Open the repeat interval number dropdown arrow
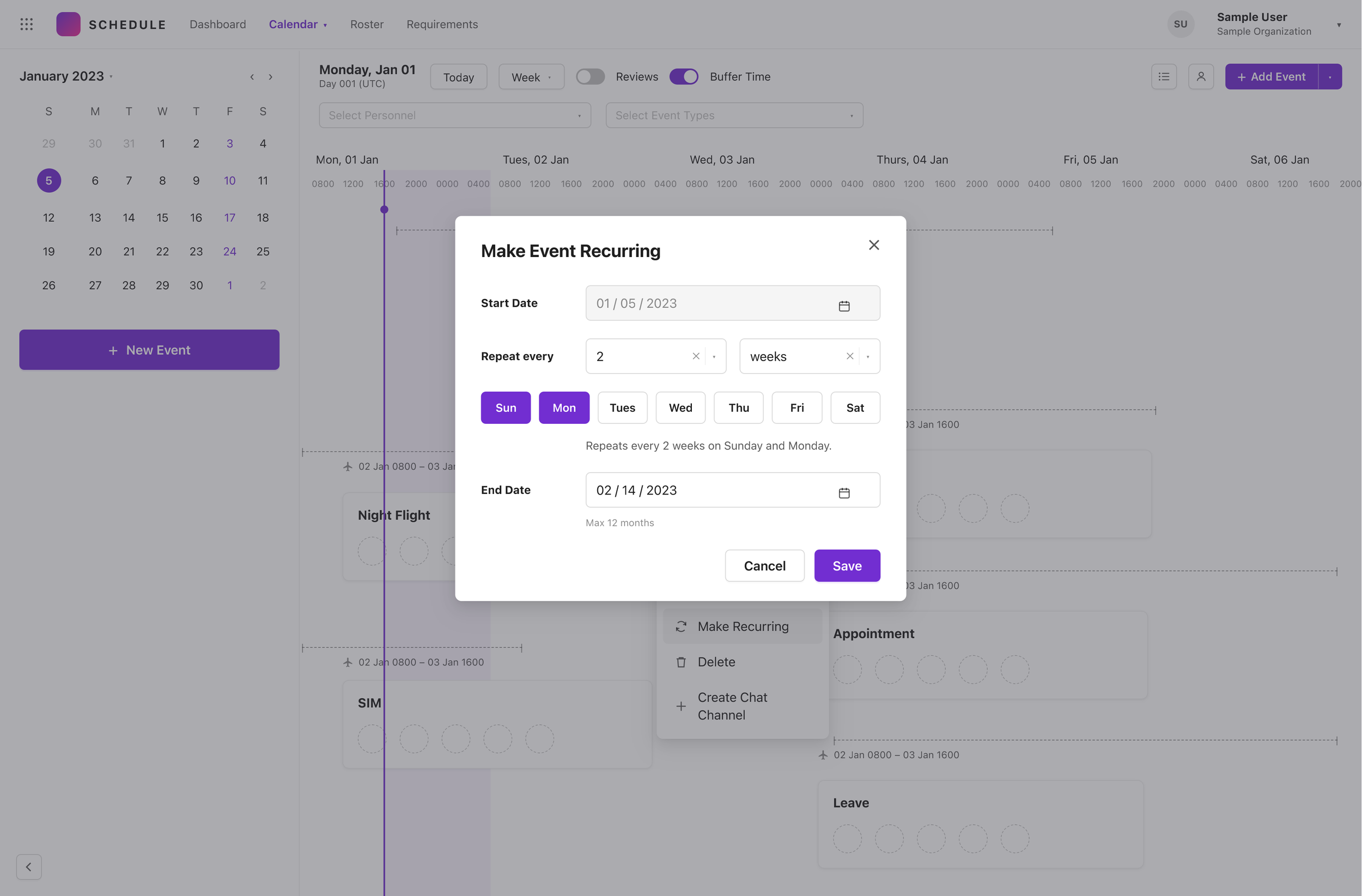 [x=714, y=356]
